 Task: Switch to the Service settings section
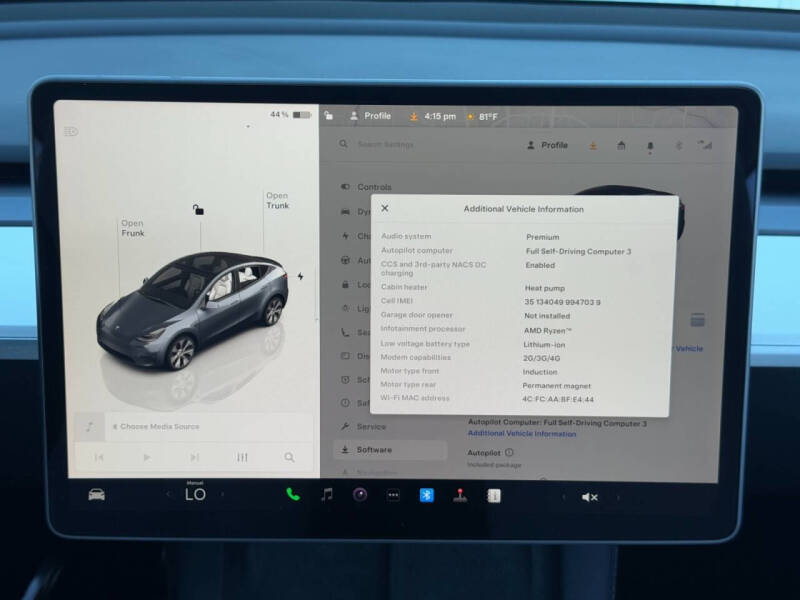coord(377,425)
